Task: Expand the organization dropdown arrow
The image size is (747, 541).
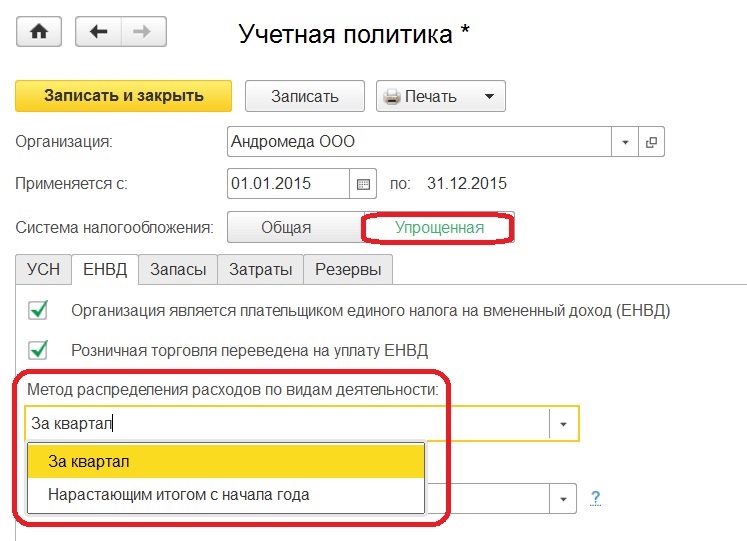Action: pos(625,141)
